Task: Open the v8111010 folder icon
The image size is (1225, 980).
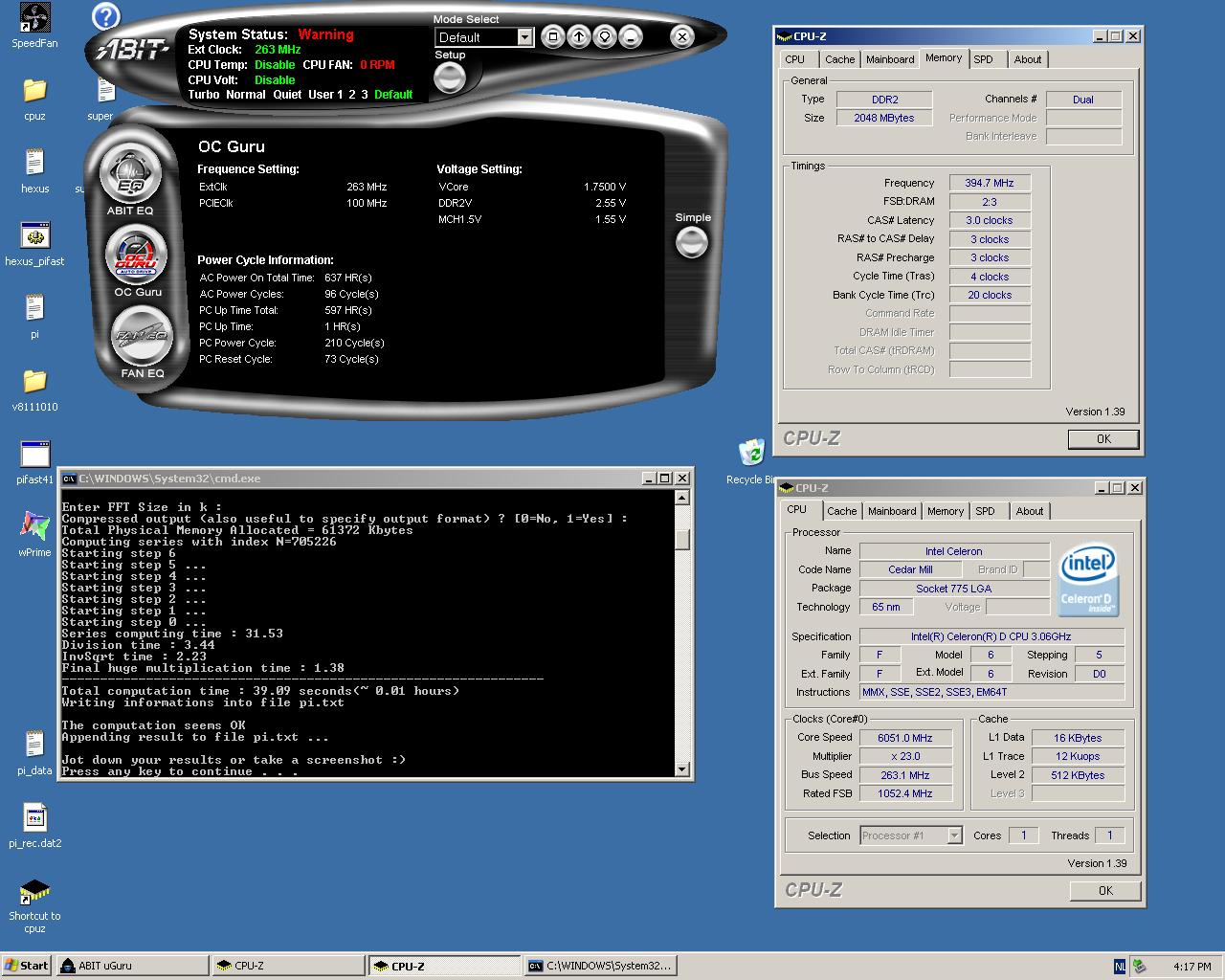Action: (34, 390)
